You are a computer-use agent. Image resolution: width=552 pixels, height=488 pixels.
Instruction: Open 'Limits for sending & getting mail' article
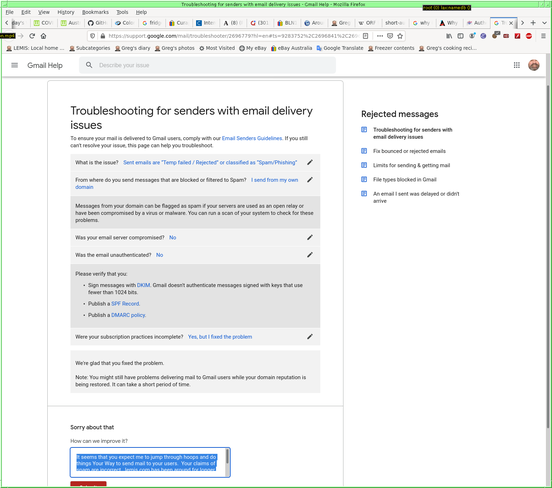pos(411,165)
